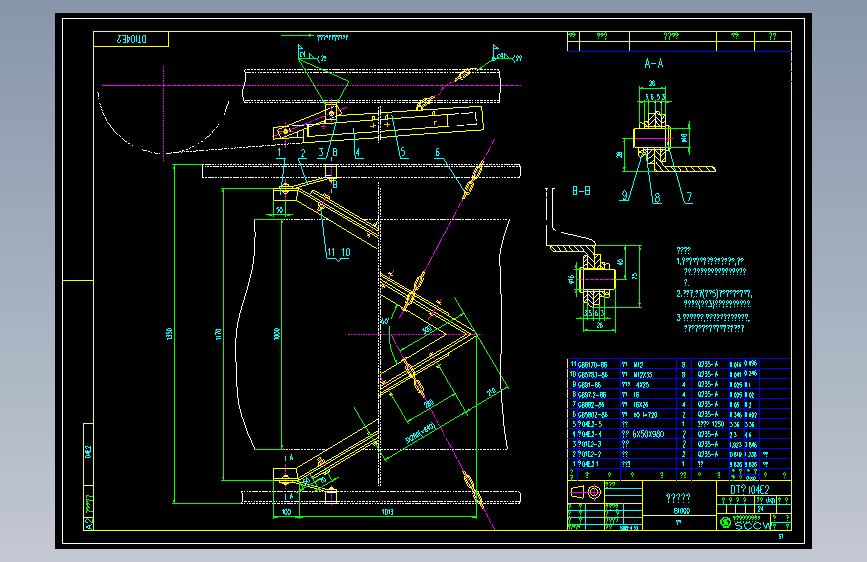867x562 pixels.
Task: Click balloon 7 under the A-A section
Action: [689, 197]
